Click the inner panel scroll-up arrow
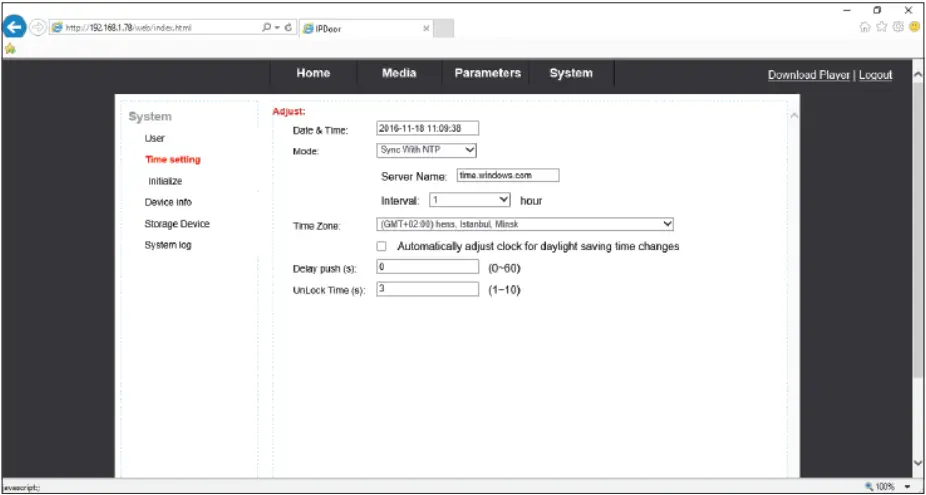 pos(794,116)
